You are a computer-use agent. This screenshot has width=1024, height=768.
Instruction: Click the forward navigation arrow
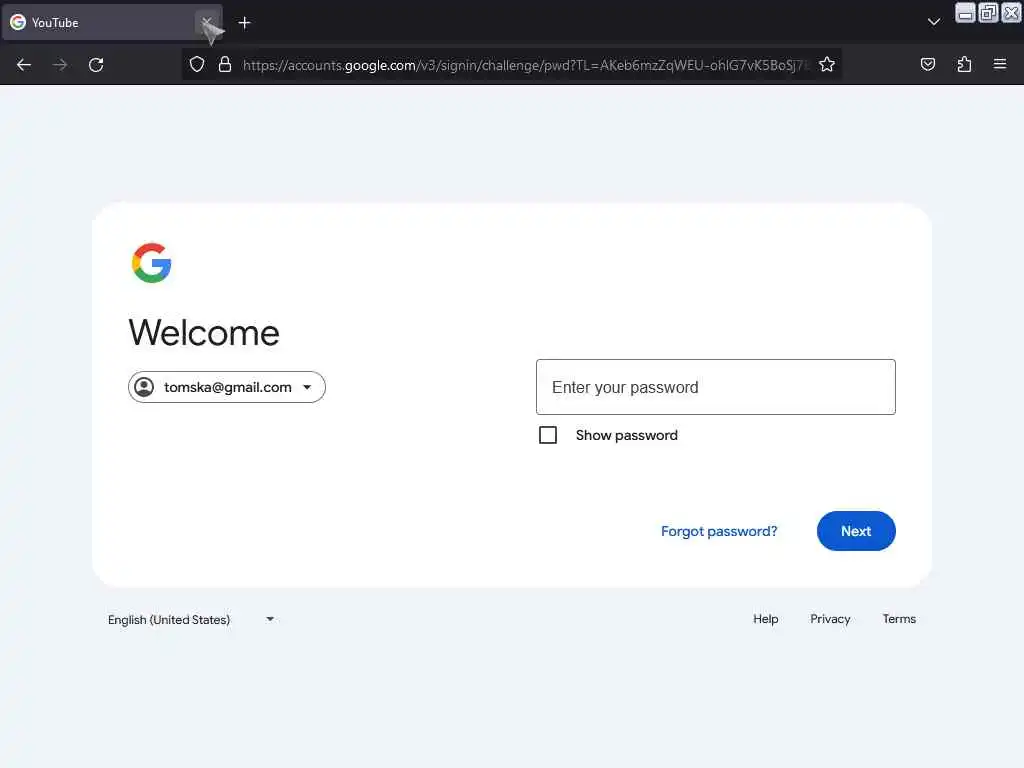(x=60, y=65)
